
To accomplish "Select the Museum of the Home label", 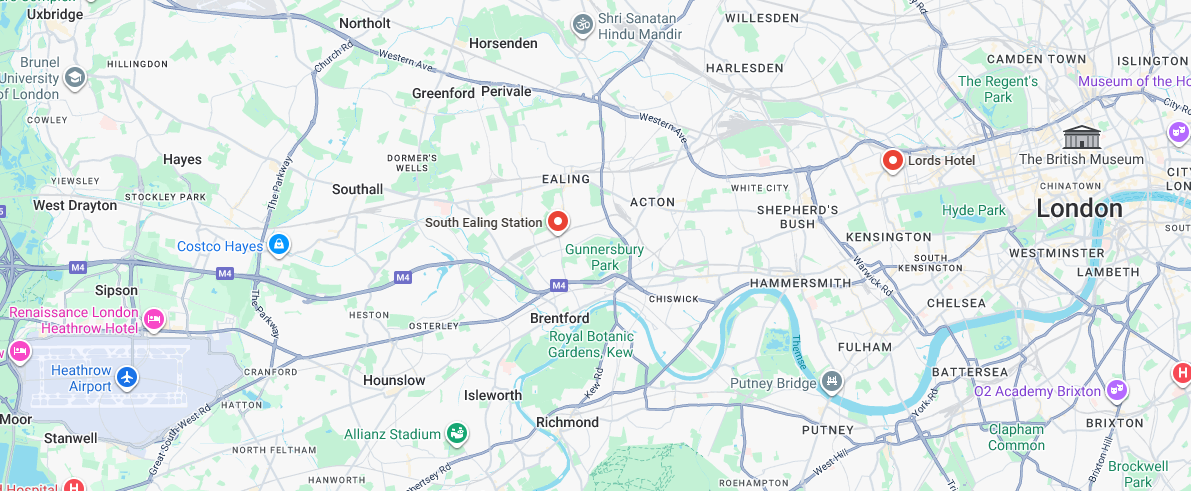I will (1134, 81).
